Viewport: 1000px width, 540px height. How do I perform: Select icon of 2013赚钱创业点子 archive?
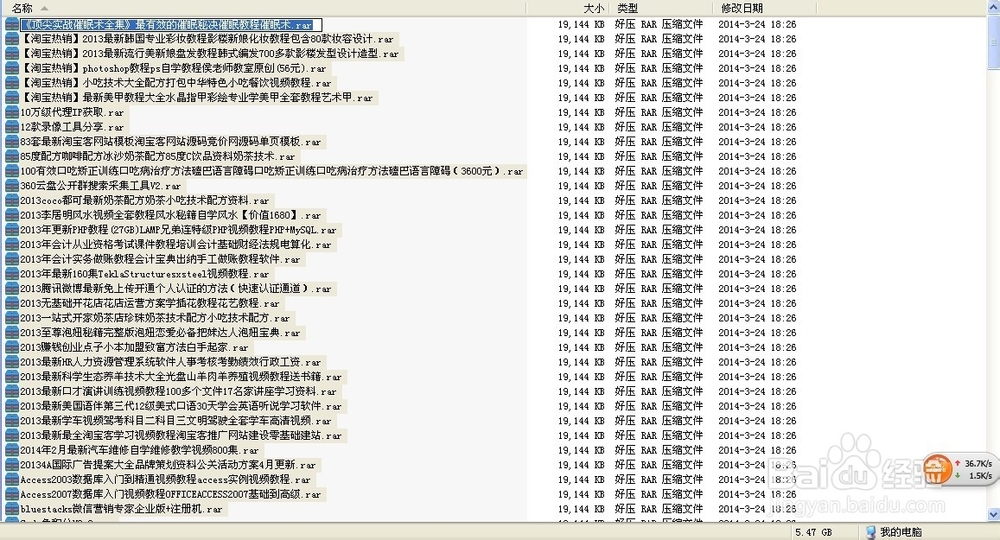tap(11, 347)
